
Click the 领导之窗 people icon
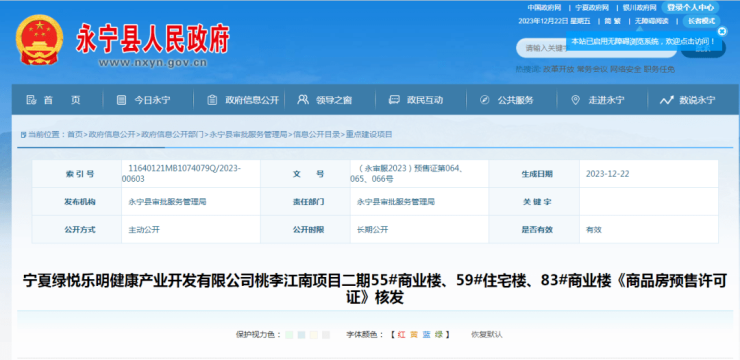click(303, 100)
